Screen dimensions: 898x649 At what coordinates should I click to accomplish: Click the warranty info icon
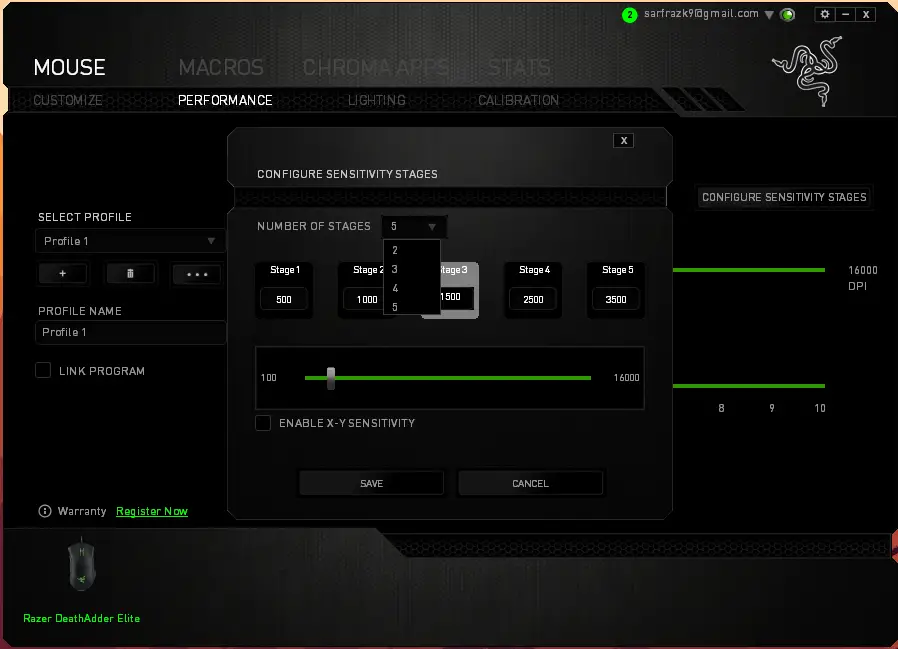(x=45, y=511)
